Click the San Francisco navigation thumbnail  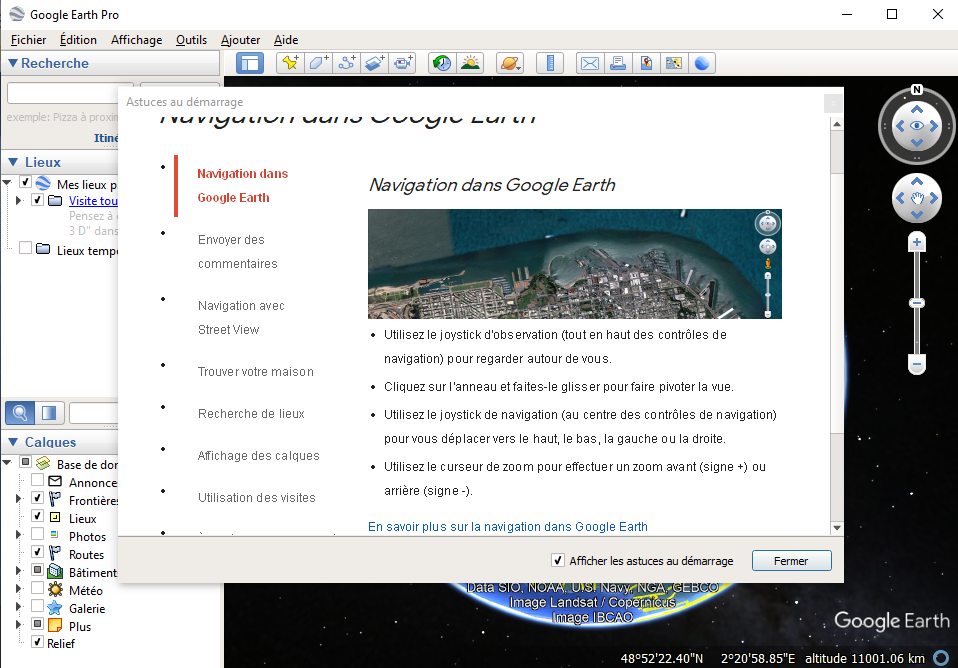coord(574,263)
